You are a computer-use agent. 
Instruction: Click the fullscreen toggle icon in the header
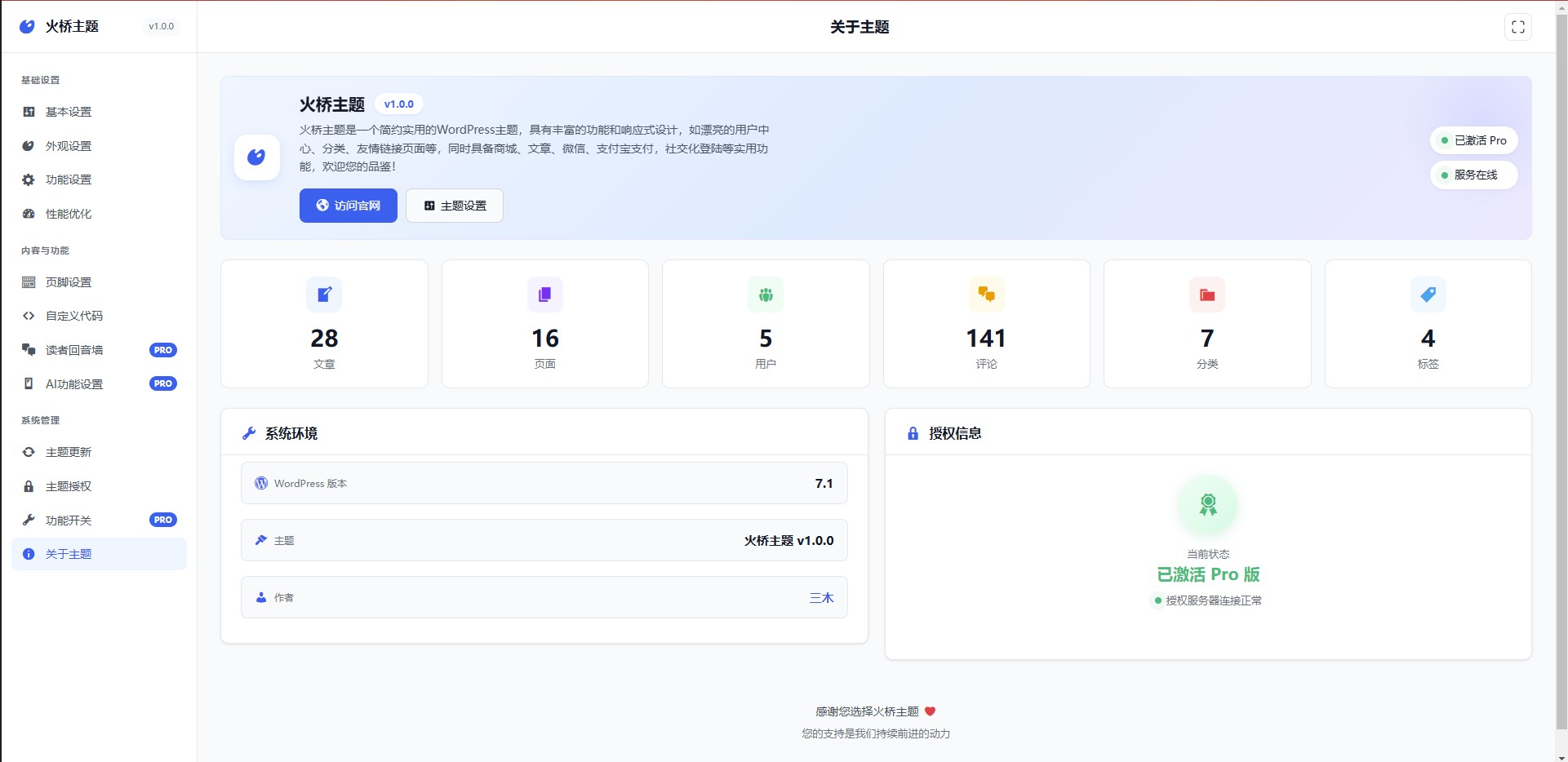(x=1517, y=27)
